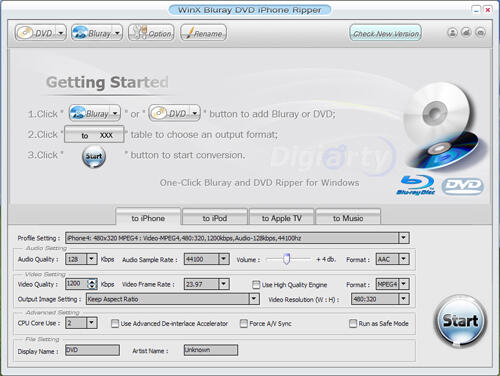Image resolution: width=500 pixels, height=376 pixels.
Task: Open the CPU Core Use dropdown
Action: (x=91, y=323)
